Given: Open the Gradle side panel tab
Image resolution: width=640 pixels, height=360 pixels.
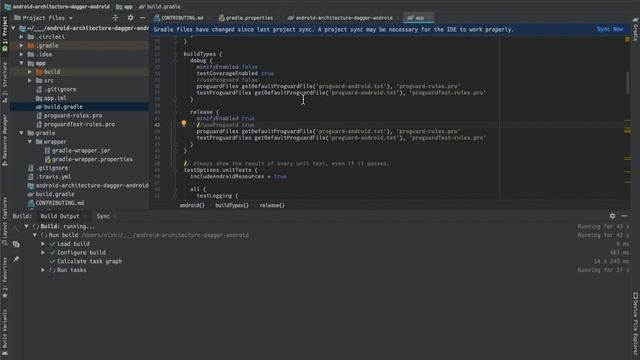Looking at the screenshot, I should coord(636,29).
